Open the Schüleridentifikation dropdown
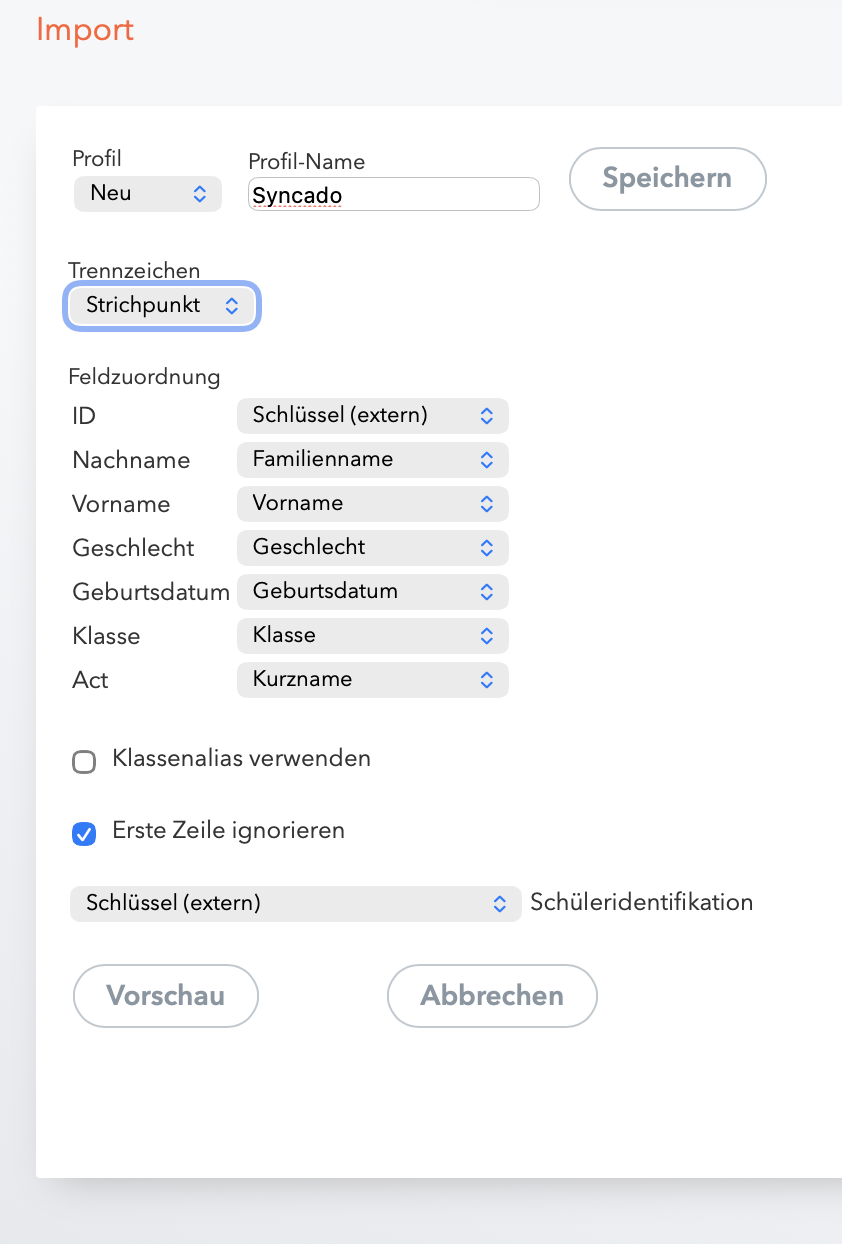842x1244 pixels. click(x=295, y=904)
